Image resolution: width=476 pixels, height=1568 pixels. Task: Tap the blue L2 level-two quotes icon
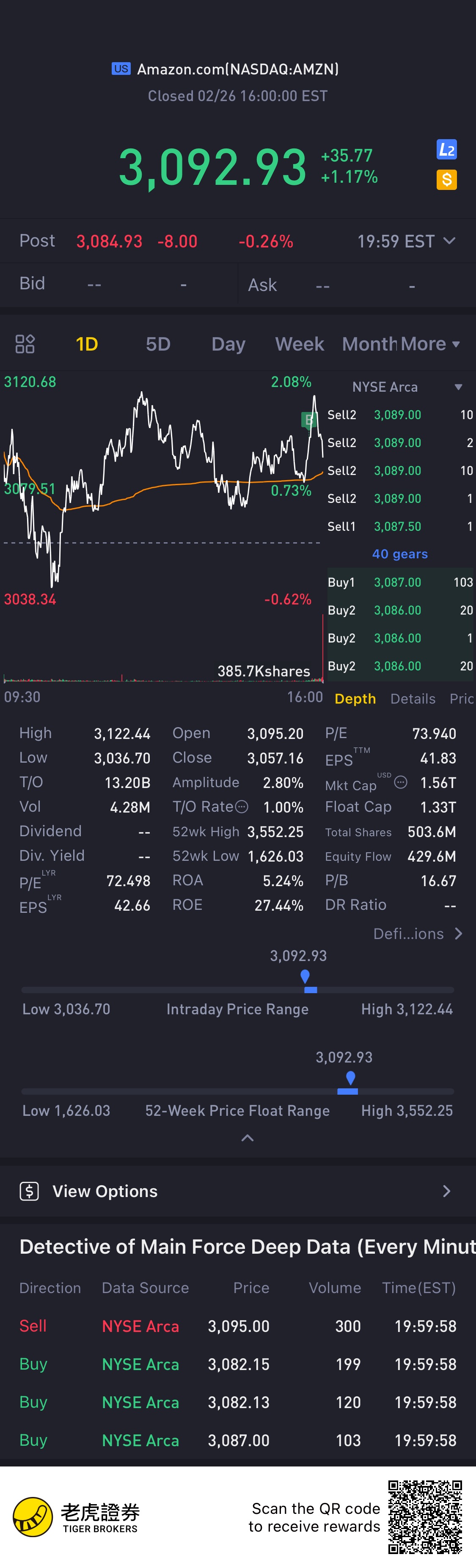tap(447, 150)
